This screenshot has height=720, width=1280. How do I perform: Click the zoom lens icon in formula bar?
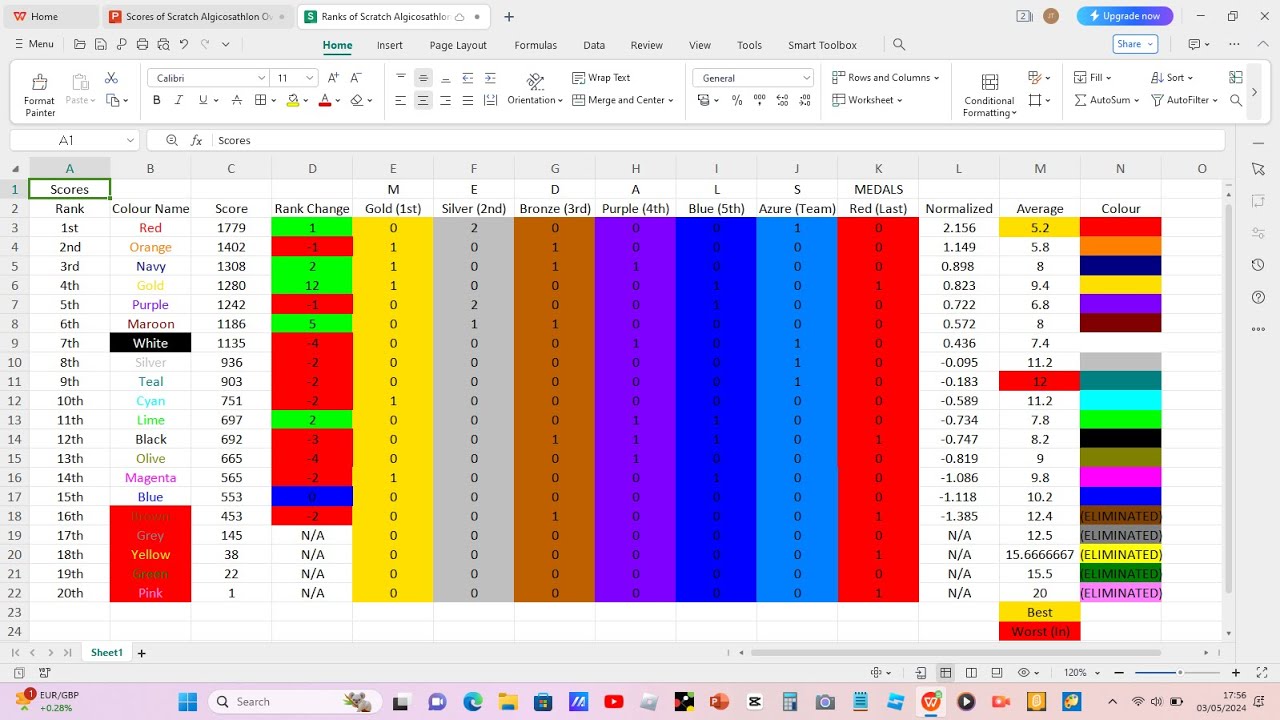tap(172, 141)
